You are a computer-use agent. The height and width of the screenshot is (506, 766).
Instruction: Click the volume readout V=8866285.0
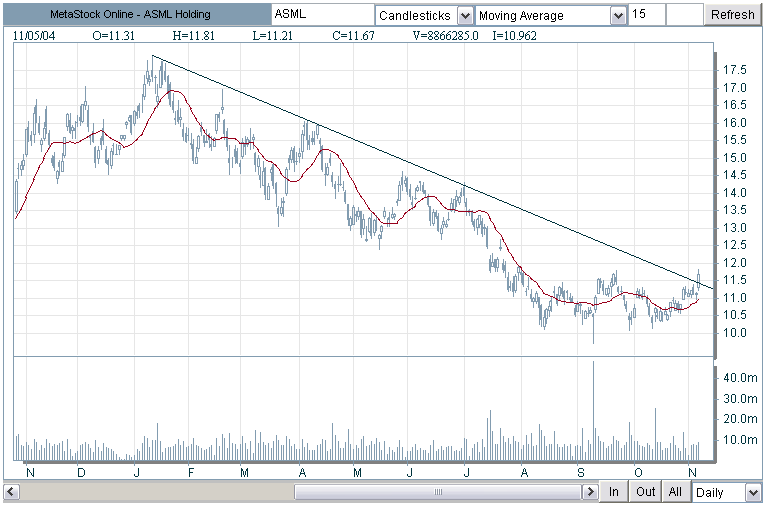446,36
